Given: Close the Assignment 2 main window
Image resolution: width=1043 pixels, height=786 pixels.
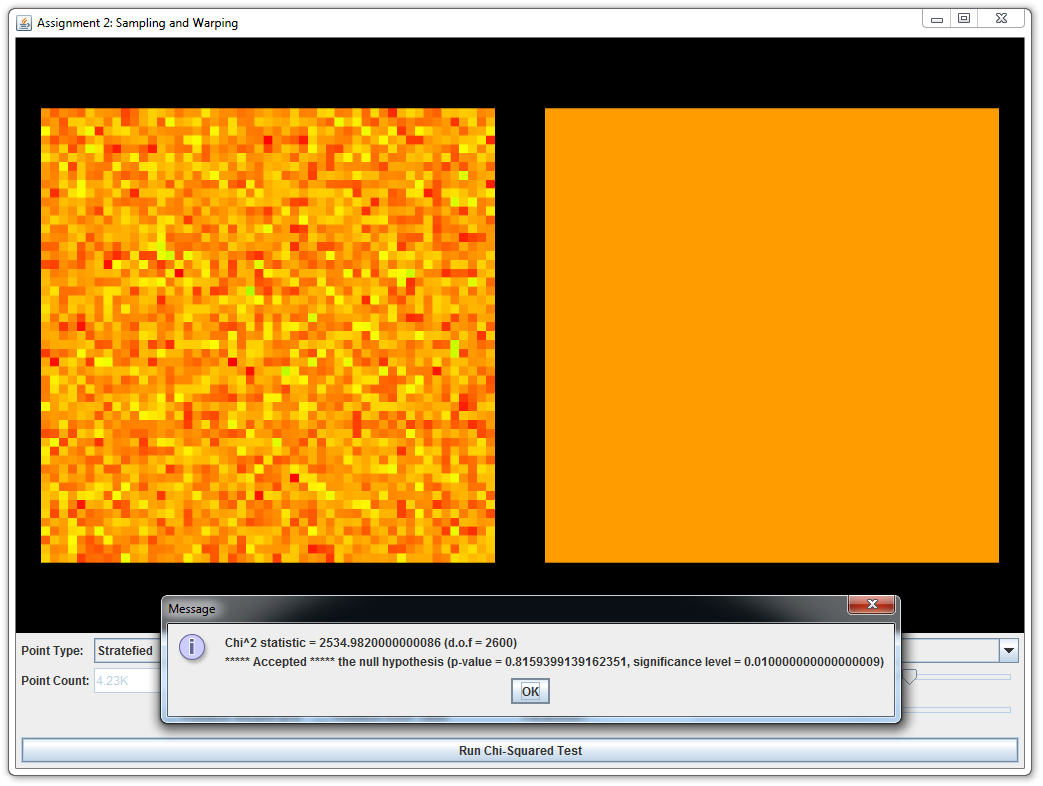Looking at the screenshot, I should (1000, 19).
